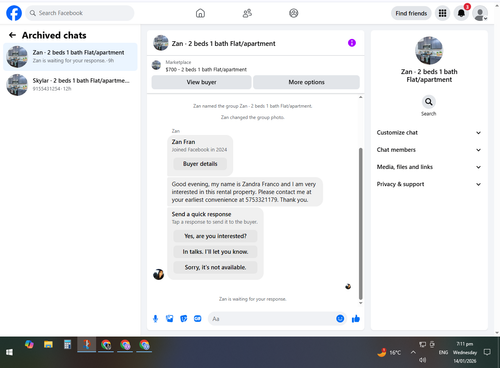Screen dimensions: 500x368
Task: Open the Zan archived chat
Action: [70, 57]
